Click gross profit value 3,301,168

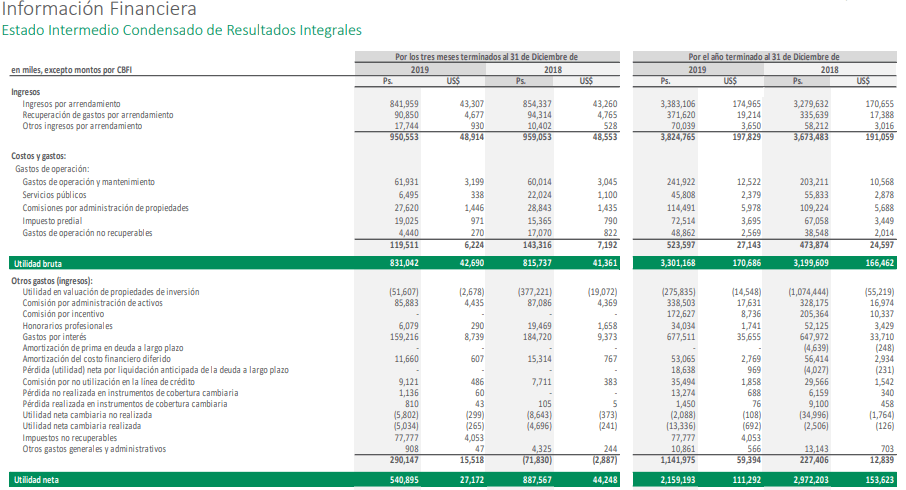(x=678, y=263)
